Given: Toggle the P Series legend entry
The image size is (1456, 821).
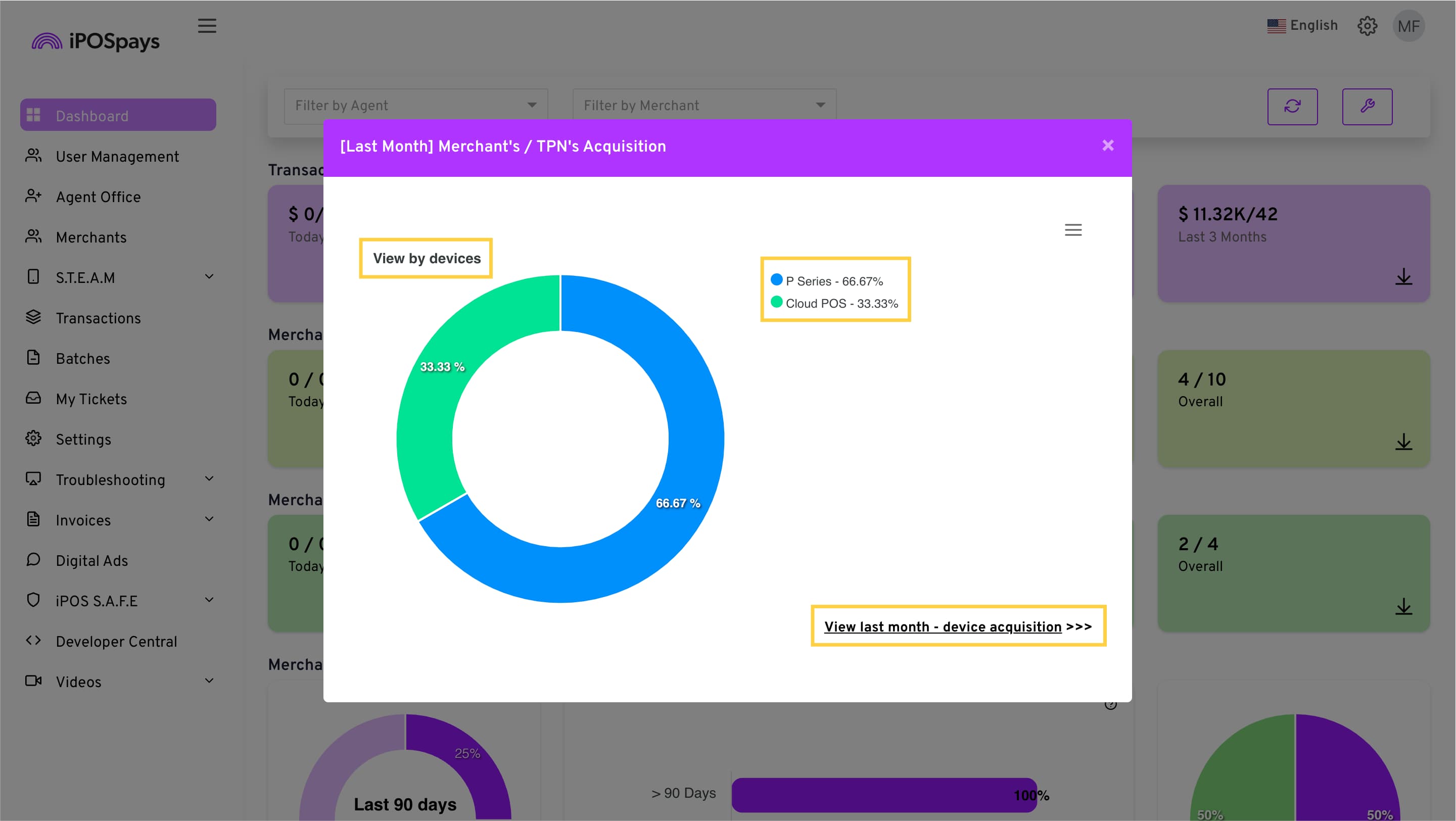Looking at the screenshot, I should pyautogui.click(x=826, y=281).
